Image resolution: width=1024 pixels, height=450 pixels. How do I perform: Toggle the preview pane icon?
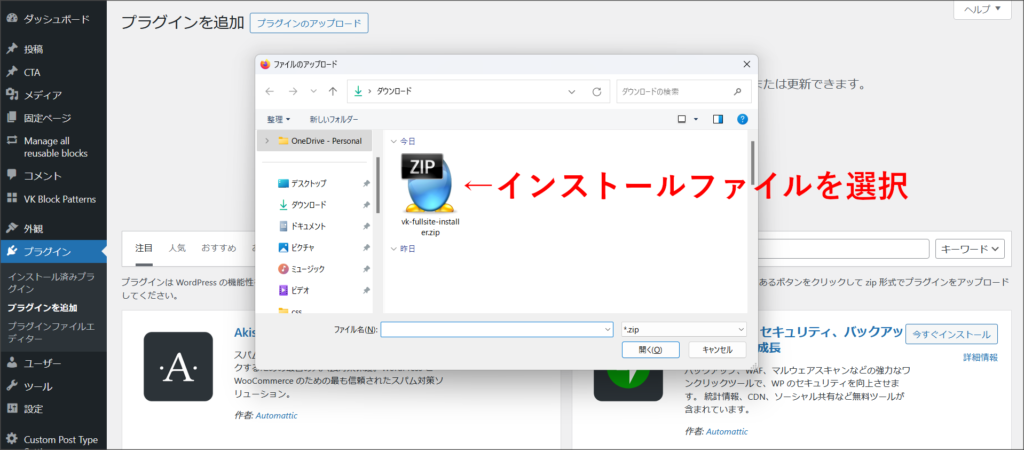[x=717, y=119]
